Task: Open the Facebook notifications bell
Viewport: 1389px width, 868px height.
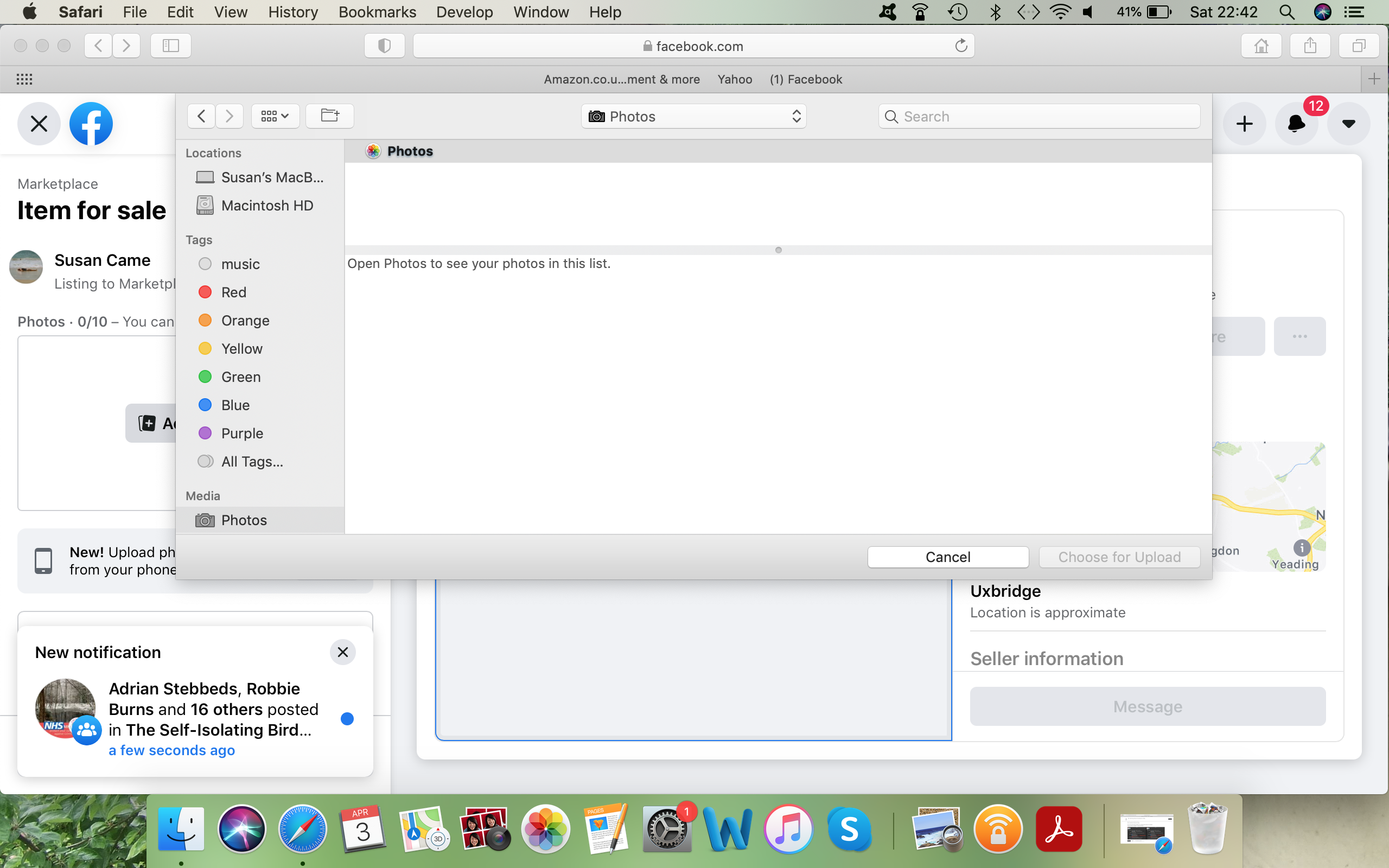Action: coord(1296,124)
